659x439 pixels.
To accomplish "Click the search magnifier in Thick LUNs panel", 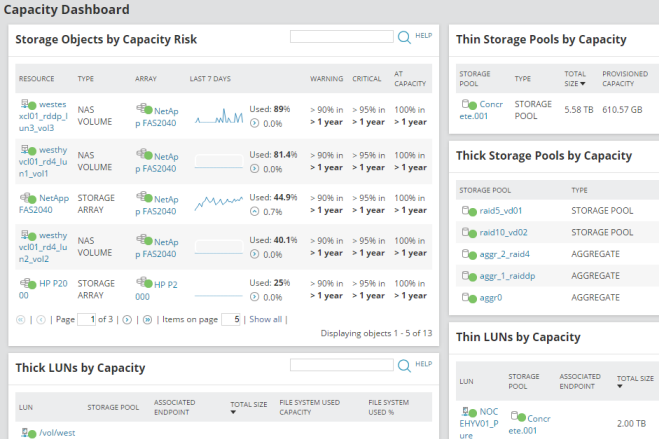I will pos(404,366).
